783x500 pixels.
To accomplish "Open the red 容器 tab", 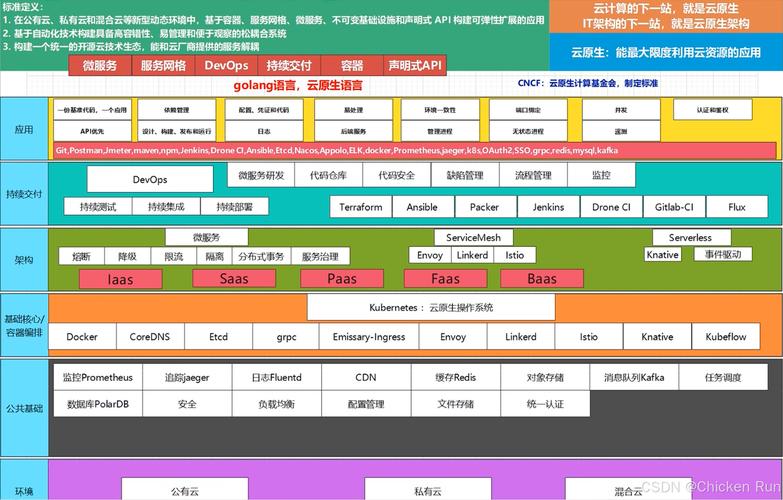I will coord(352,65).
